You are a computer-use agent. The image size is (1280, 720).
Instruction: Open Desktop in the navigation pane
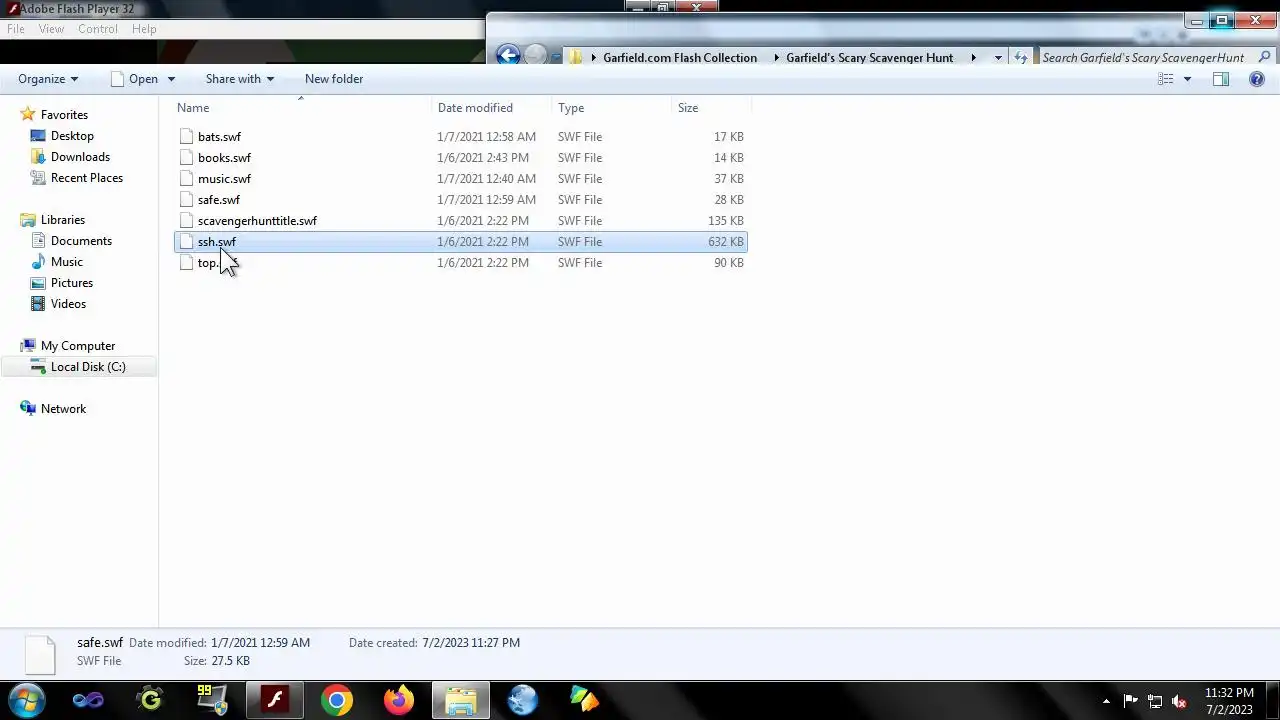coord(72,136)
